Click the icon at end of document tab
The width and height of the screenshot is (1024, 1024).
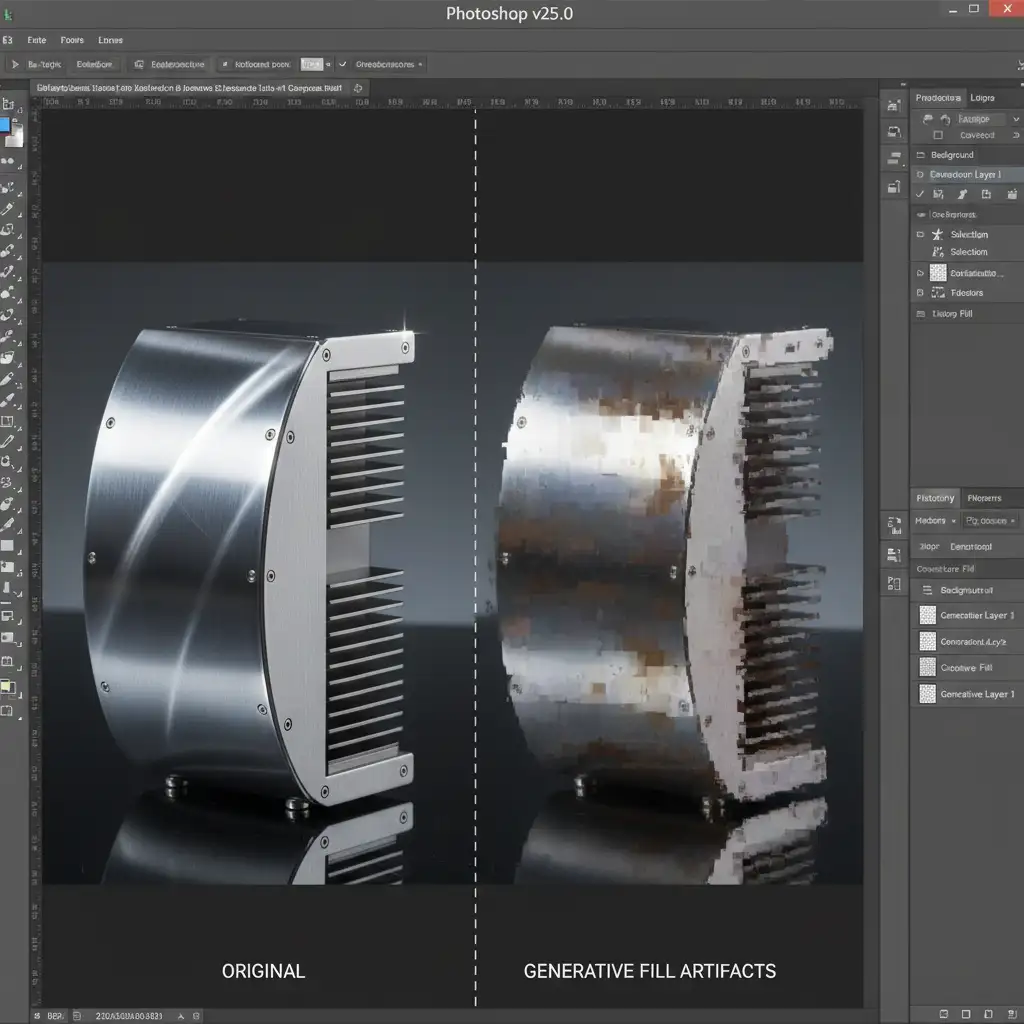pos(358,88)
